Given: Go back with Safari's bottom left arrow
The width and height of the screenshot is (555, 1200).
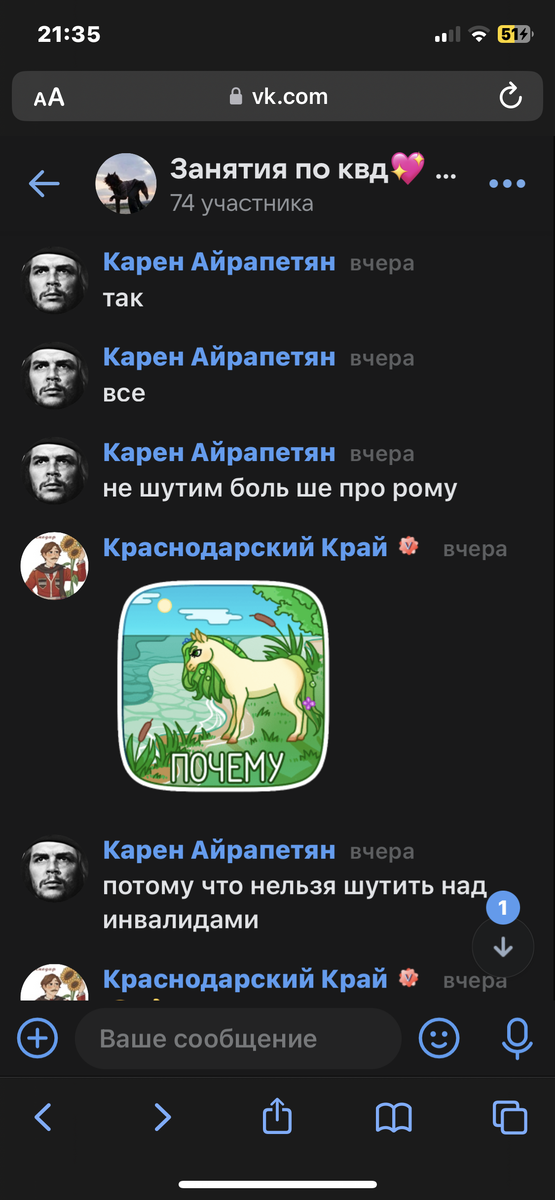Looking at the screenshot, I should pyautogui.click(x=43, y=1117).
